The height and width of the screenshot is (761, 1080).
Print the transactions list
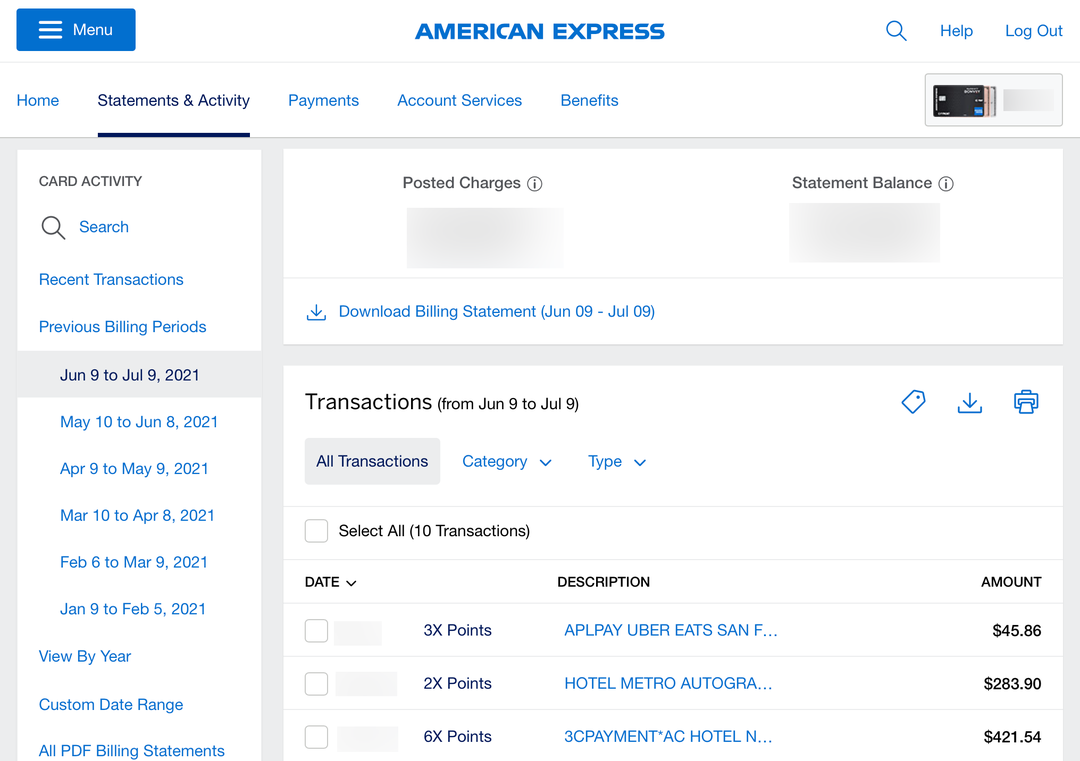pos(1026,401)
